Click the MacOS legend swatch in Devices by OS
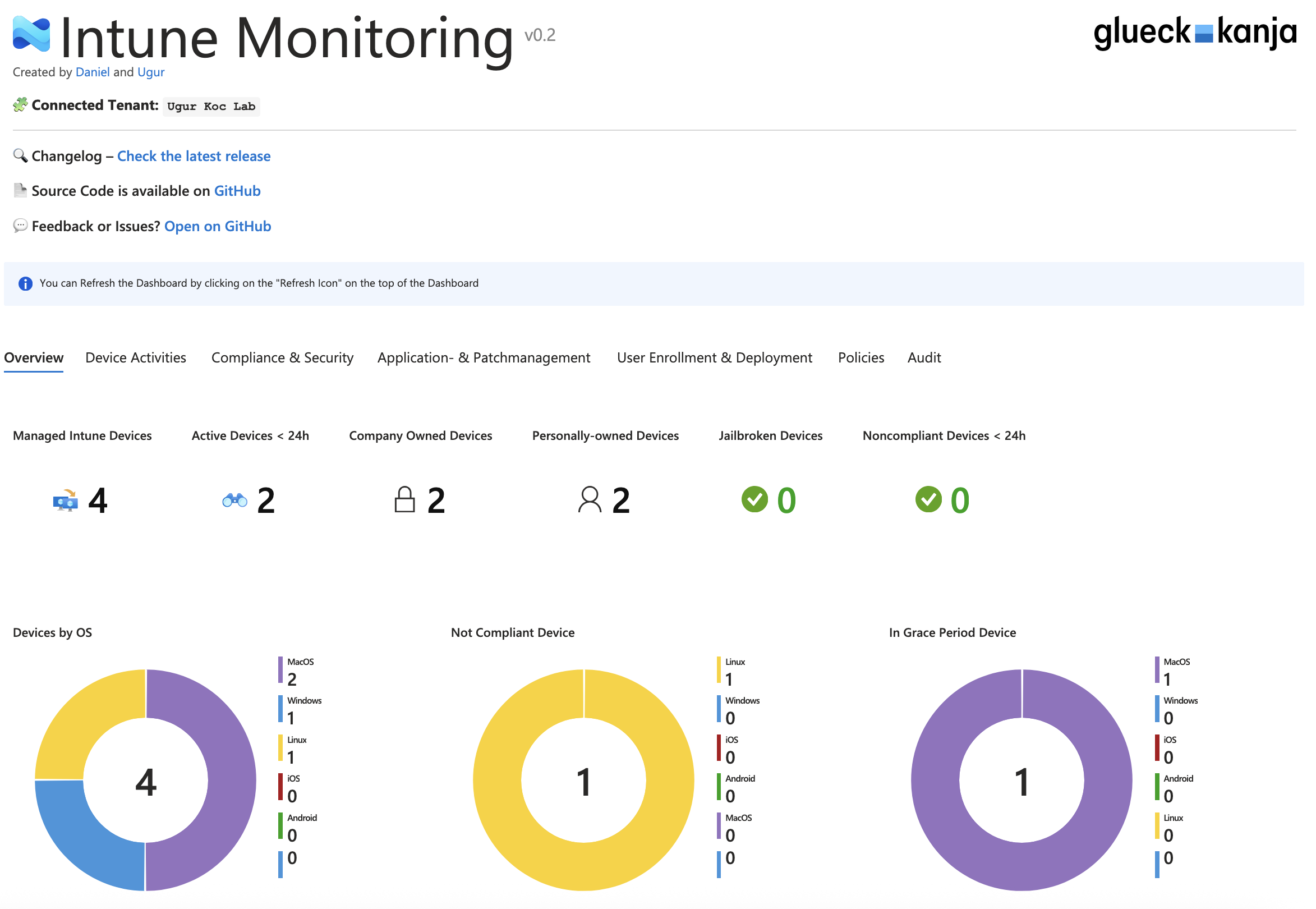1316x909 pixels. coord(279,669)
